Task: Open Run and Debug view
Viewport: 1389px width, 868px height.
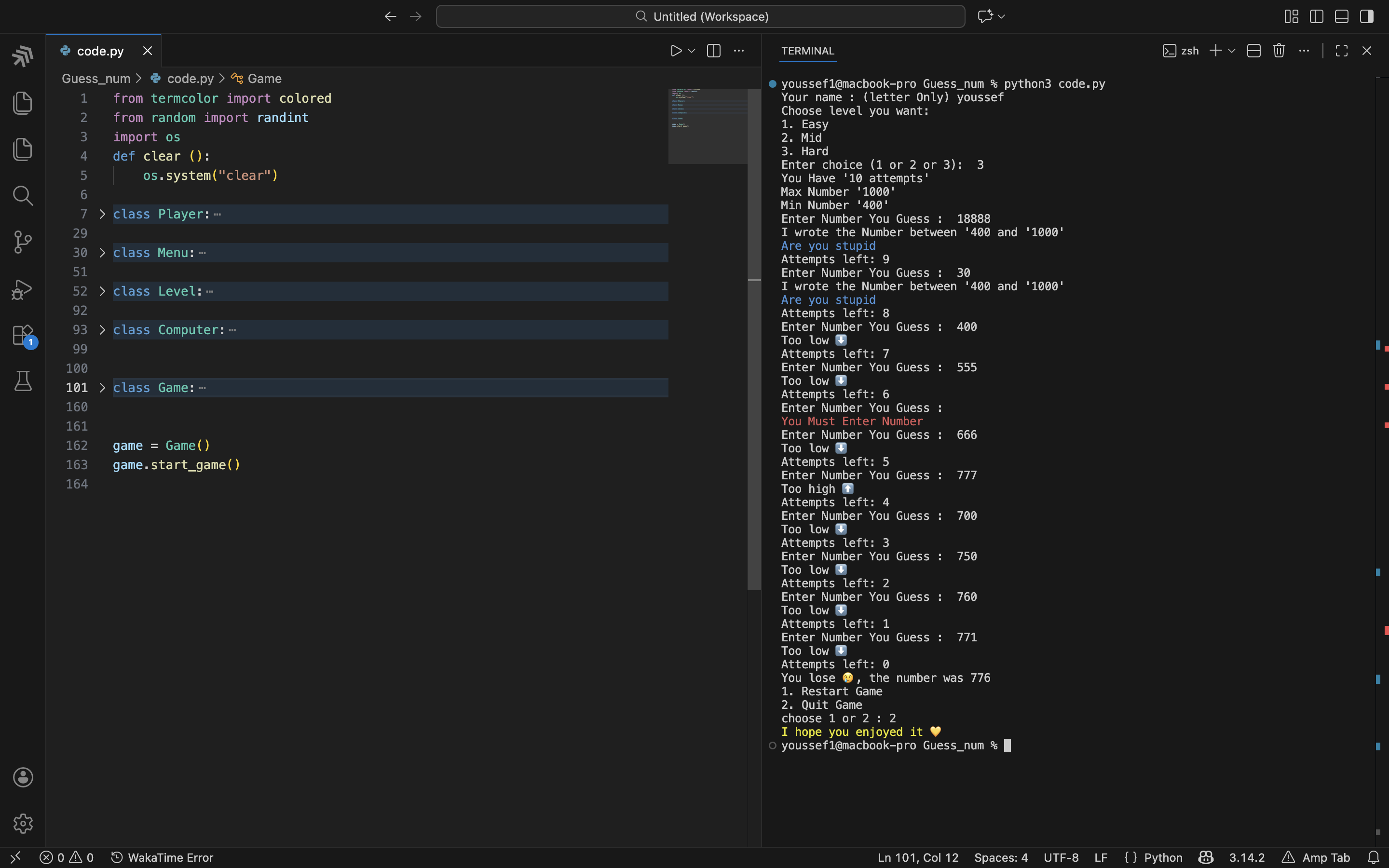Action: point(22,289)
